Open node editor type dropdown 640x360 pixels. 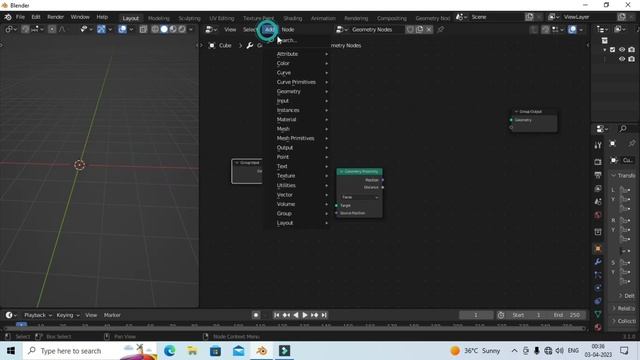211,29
